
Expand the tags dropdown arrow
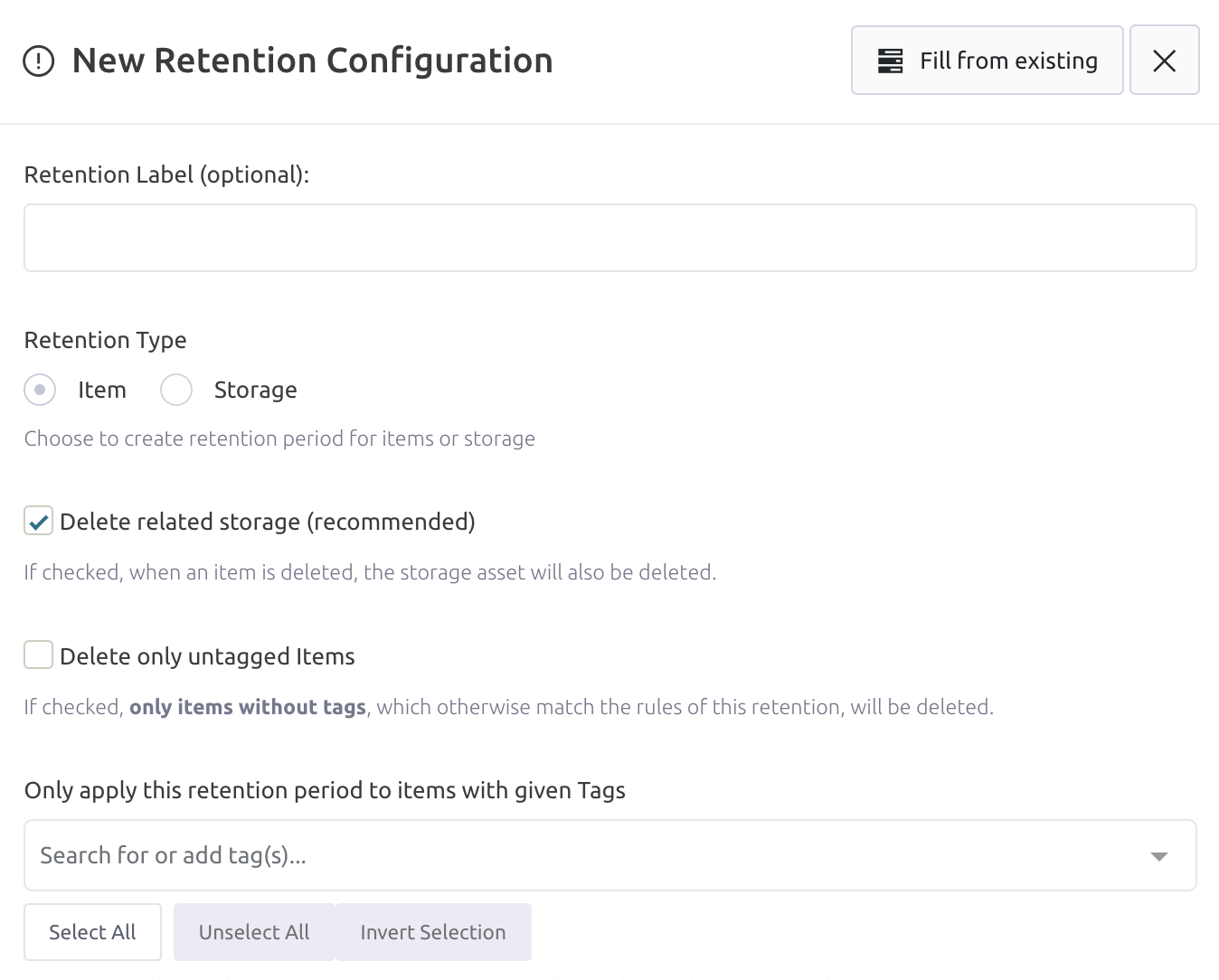(x=1158, y=856)
